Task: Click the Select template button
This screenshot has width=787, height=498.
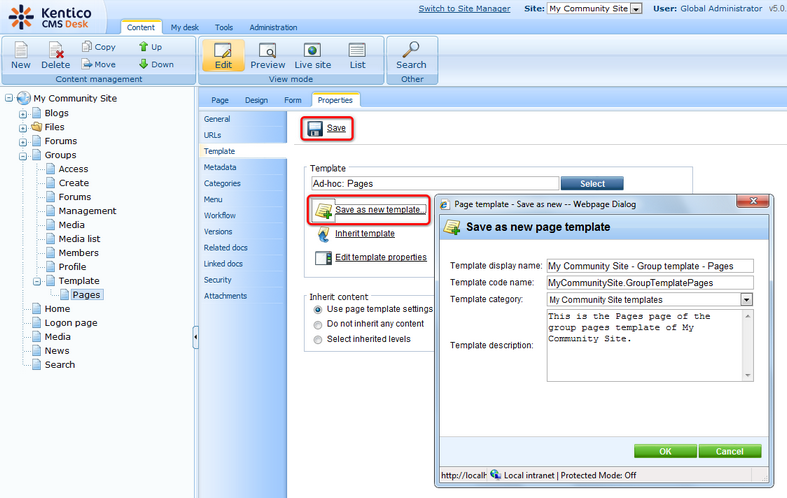Action: pyautogui.click(x=592, y=183)
